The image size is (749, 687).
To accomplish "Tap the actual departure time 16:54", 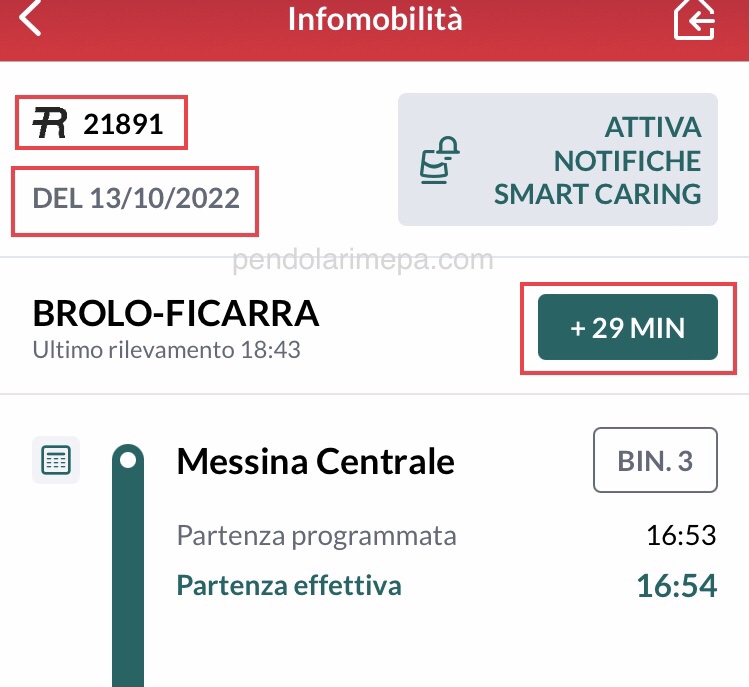I will point(677,586).
